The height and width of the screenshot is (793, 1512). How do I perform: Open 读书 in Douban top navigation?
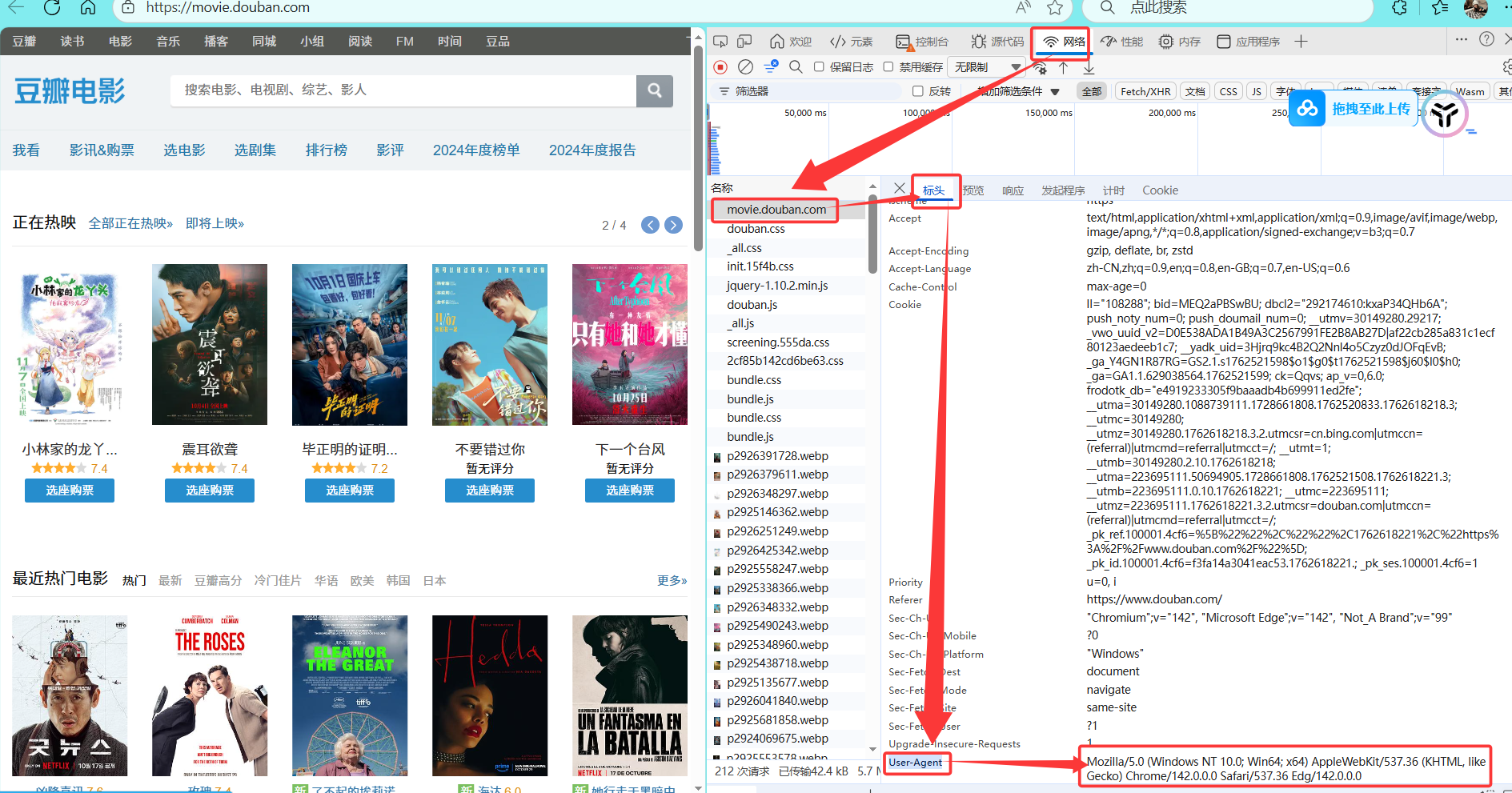72,42
